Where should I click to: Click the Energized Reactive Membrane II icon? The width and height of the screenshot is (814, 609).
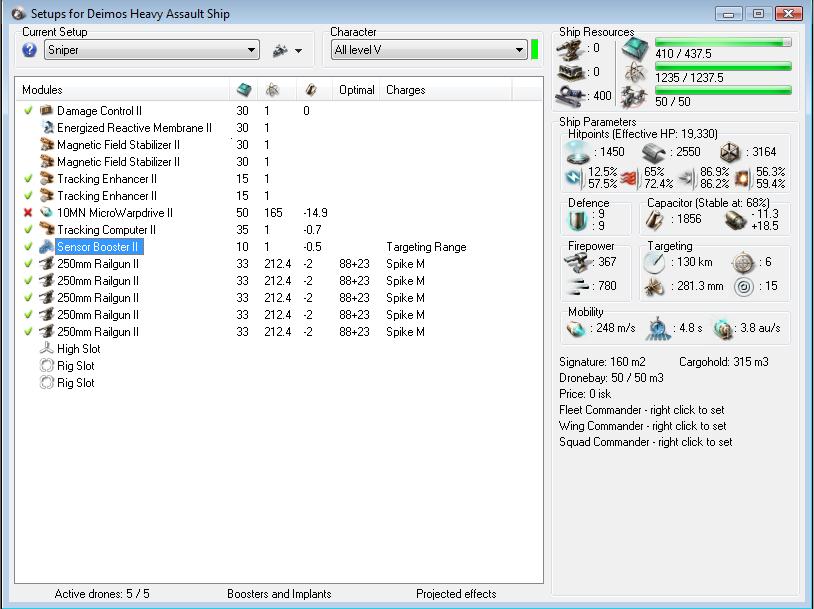(x=47, y=127)
